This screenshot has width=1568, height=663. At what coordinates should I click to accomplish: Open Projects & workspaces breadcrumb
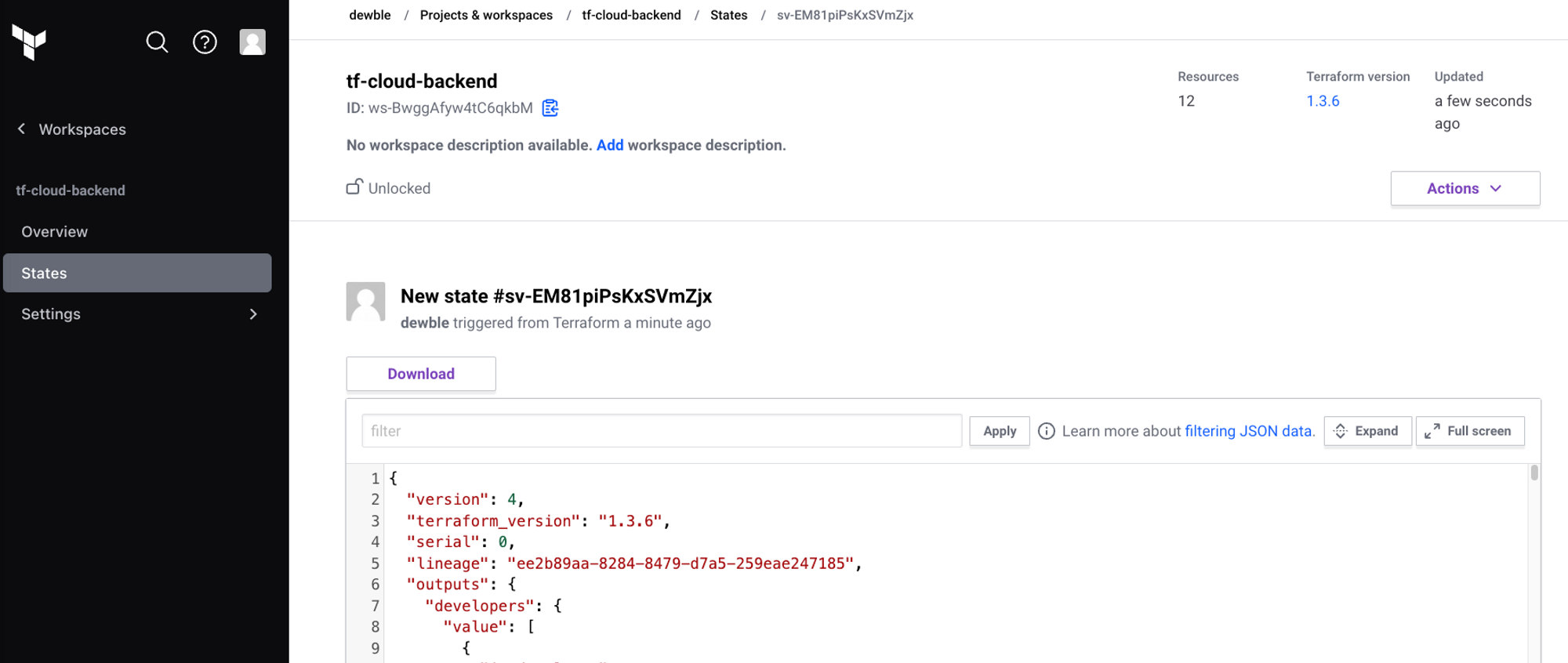[x=486, y=15]
